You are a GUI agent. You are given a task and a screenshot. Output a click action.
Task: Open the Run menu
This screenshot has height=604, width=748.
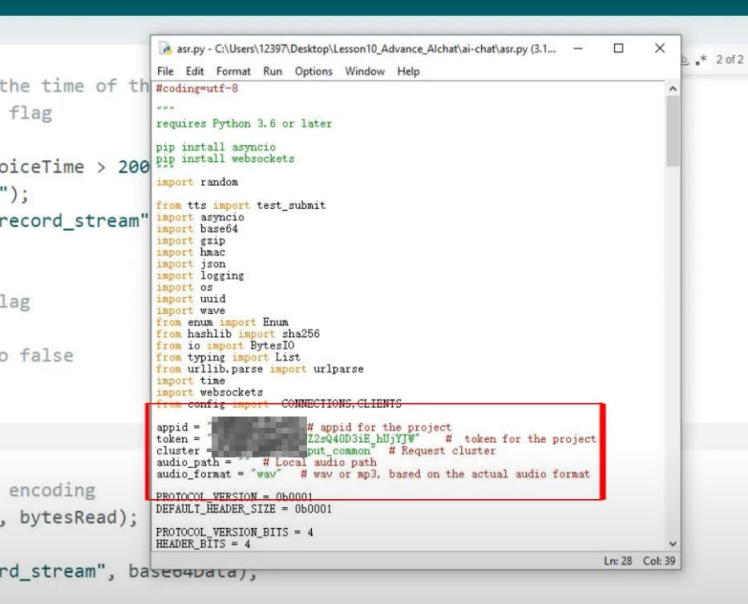[272, 71]
